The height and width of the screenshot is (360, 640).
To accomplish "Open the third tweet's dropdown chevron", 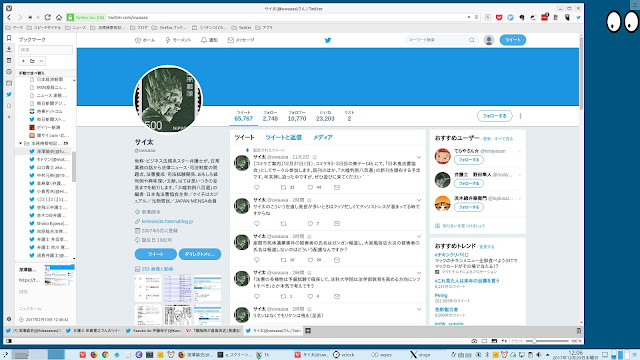I will [419, 236].
